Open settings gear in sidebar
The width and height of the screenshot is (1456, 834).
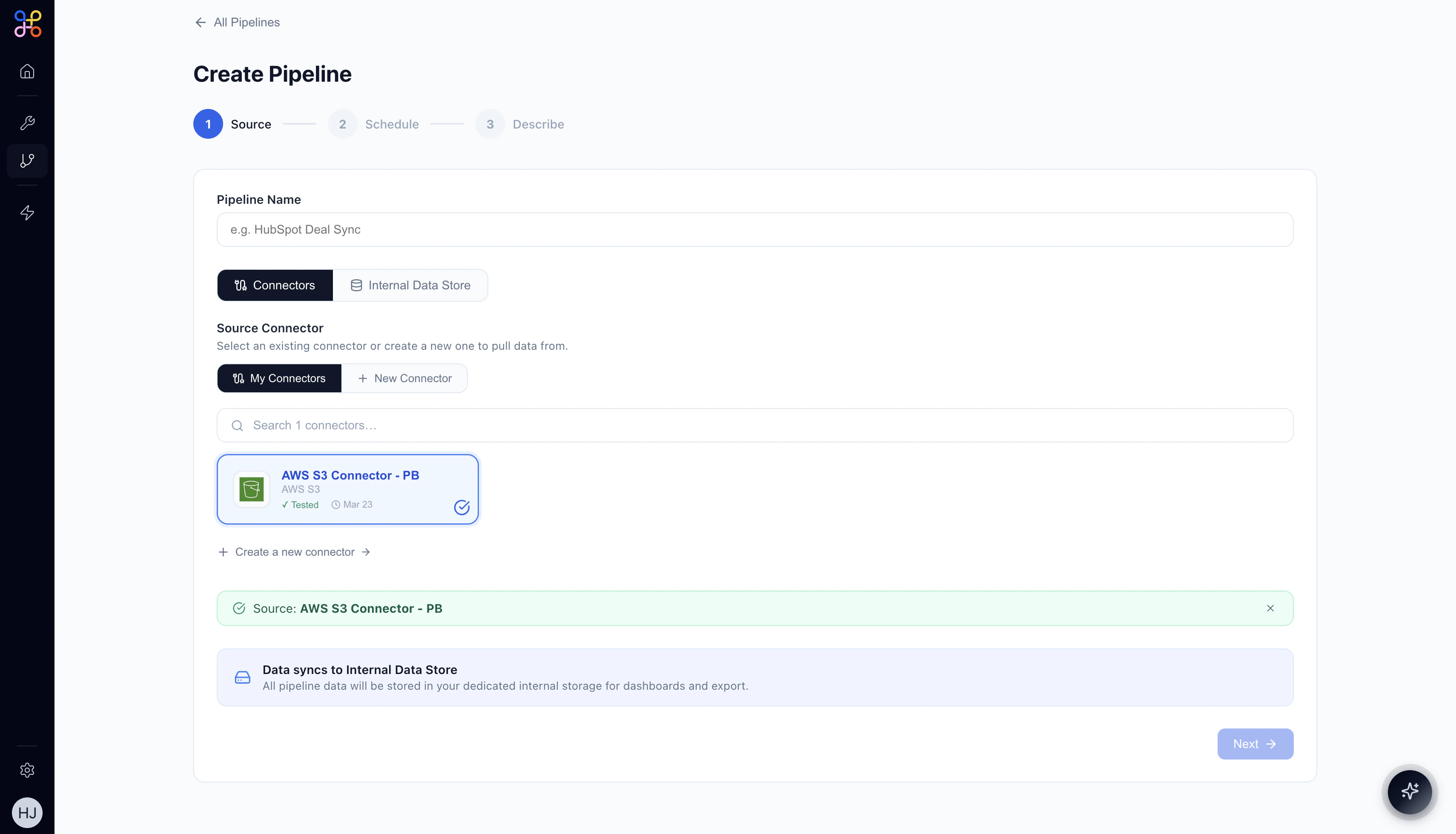point(27,770)
